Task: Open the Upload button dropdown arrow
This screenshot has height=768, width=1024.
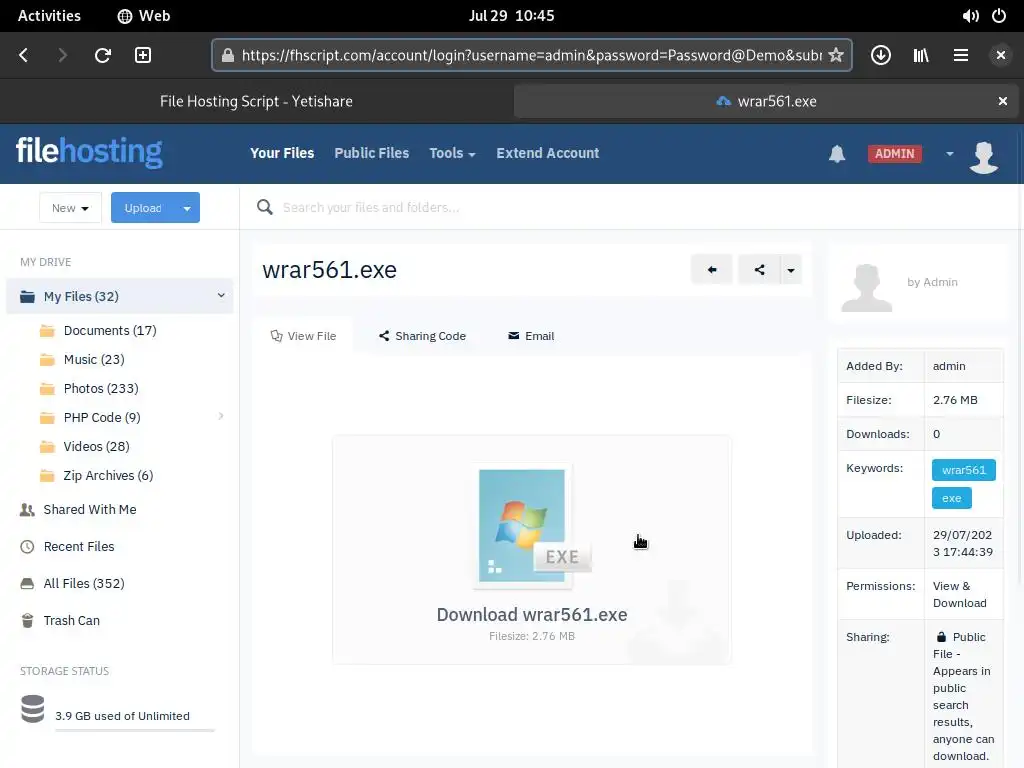Action: pos(187,208)
